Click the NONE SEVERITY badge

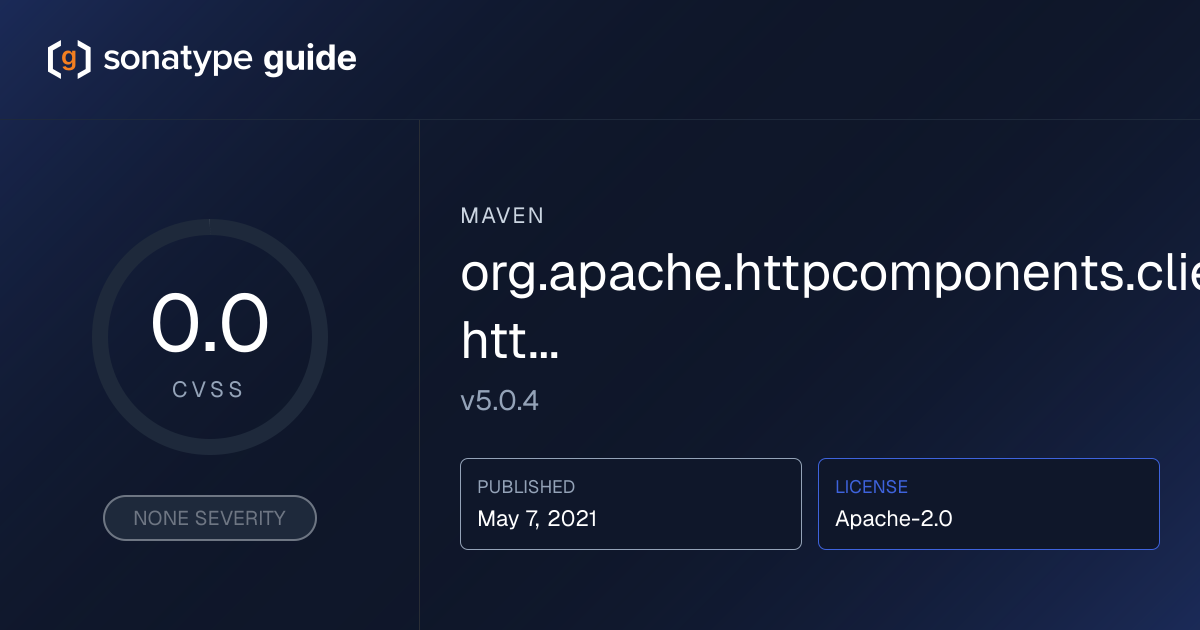(210, 518)
